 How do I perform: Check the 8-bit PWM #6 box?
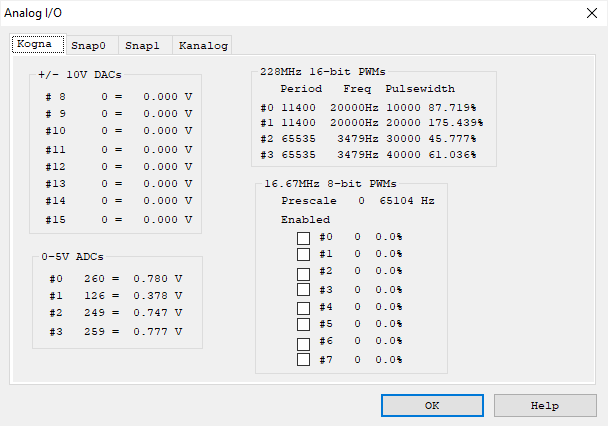point(304,343)
